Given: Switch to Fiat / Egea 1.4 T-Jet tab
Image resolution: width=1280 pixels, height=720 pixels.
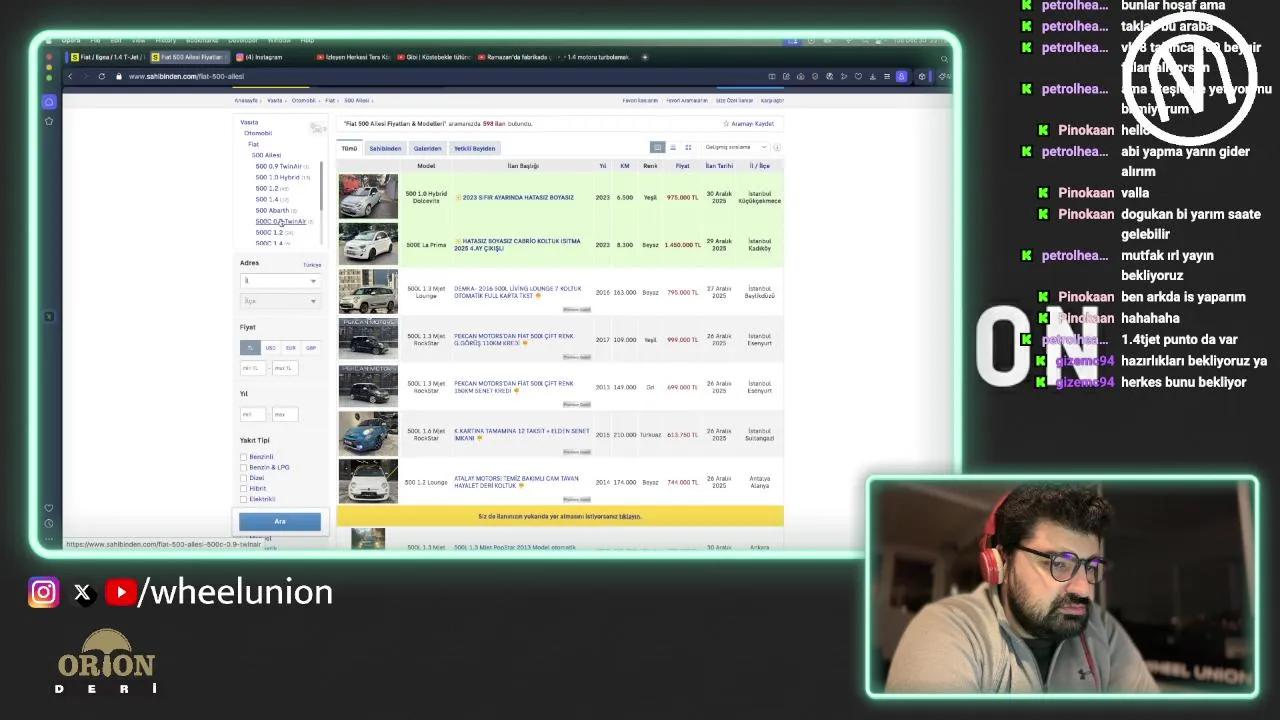Looking at the screenshot, I should pyautogui.click(x=109, y=57).
